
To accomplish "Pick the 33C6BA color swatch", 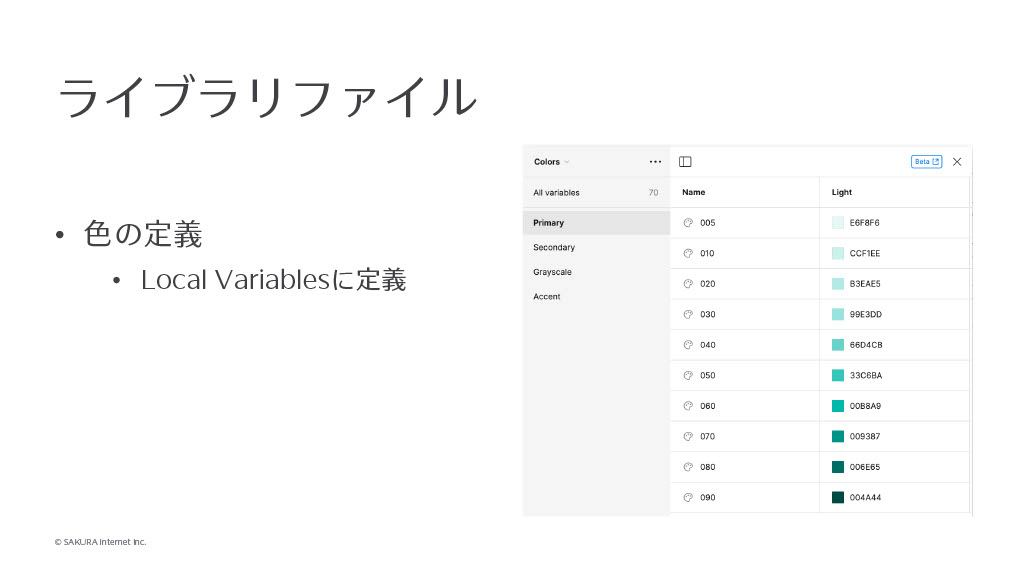I will coord(838,376).
